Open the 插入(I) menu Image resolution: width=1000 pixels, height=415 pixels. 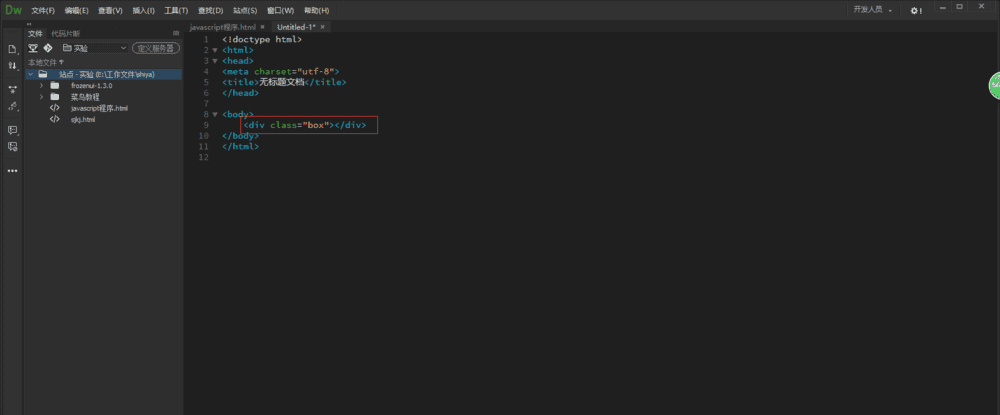(x=143, y=10)
